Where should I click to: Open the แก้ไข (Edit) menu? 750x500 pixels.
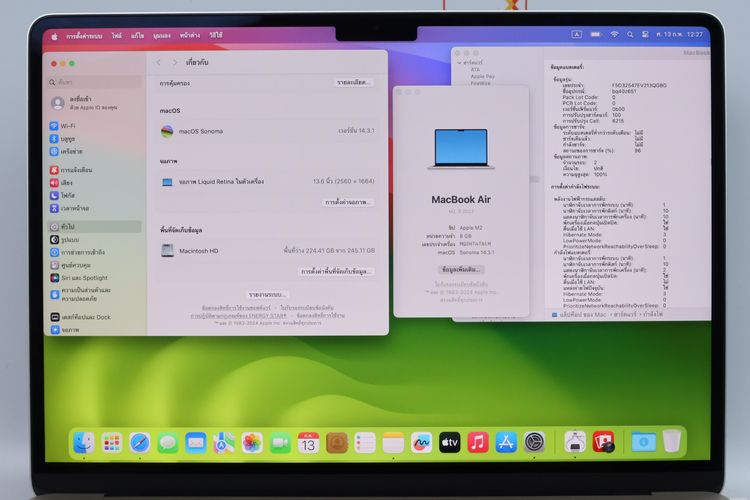[x=137, y=36]
